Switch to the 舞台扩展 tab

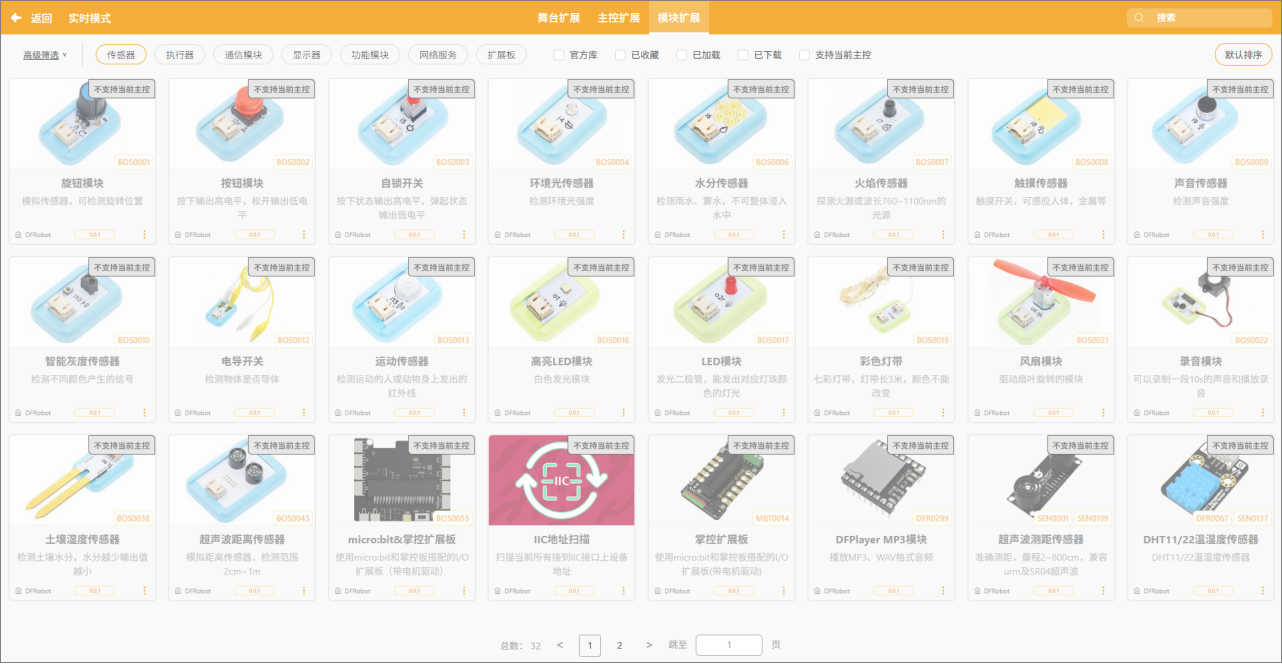[558, 18]
